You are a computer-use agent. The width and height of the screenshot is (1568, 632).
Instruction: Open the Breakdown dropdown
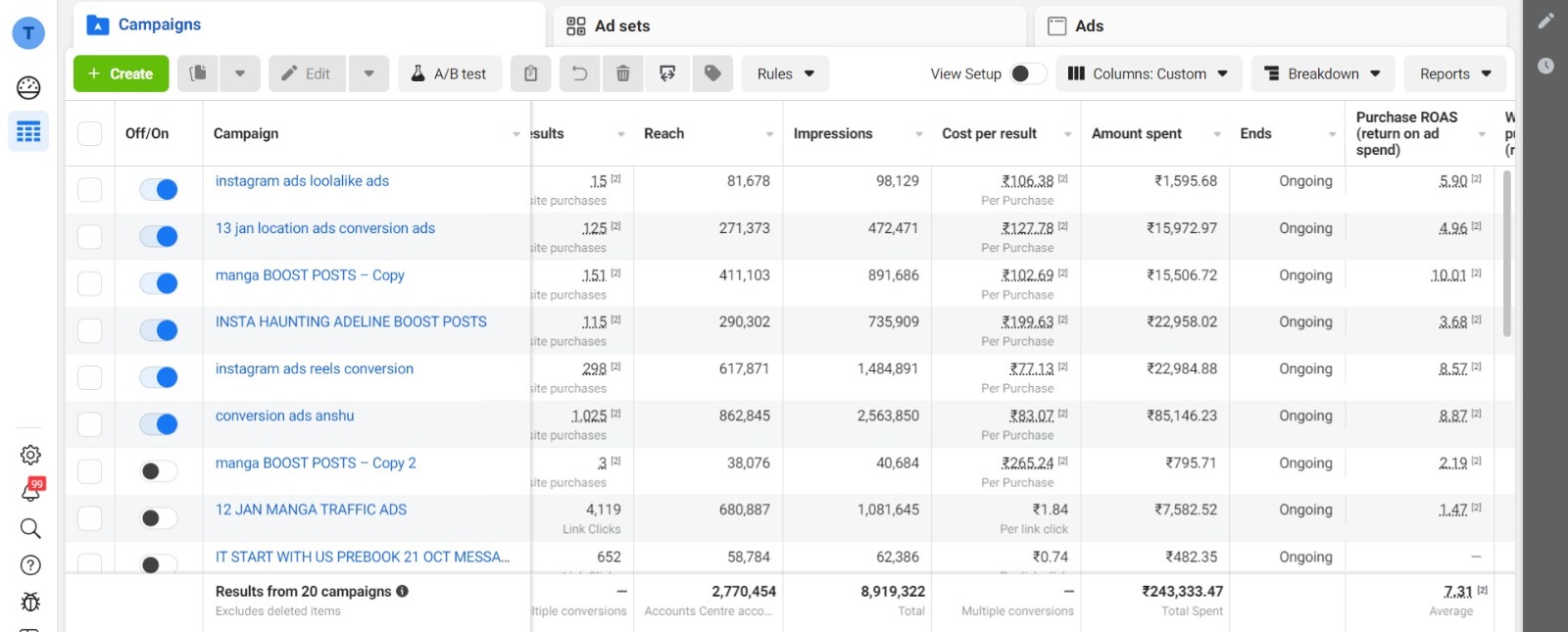(1322, 73)
